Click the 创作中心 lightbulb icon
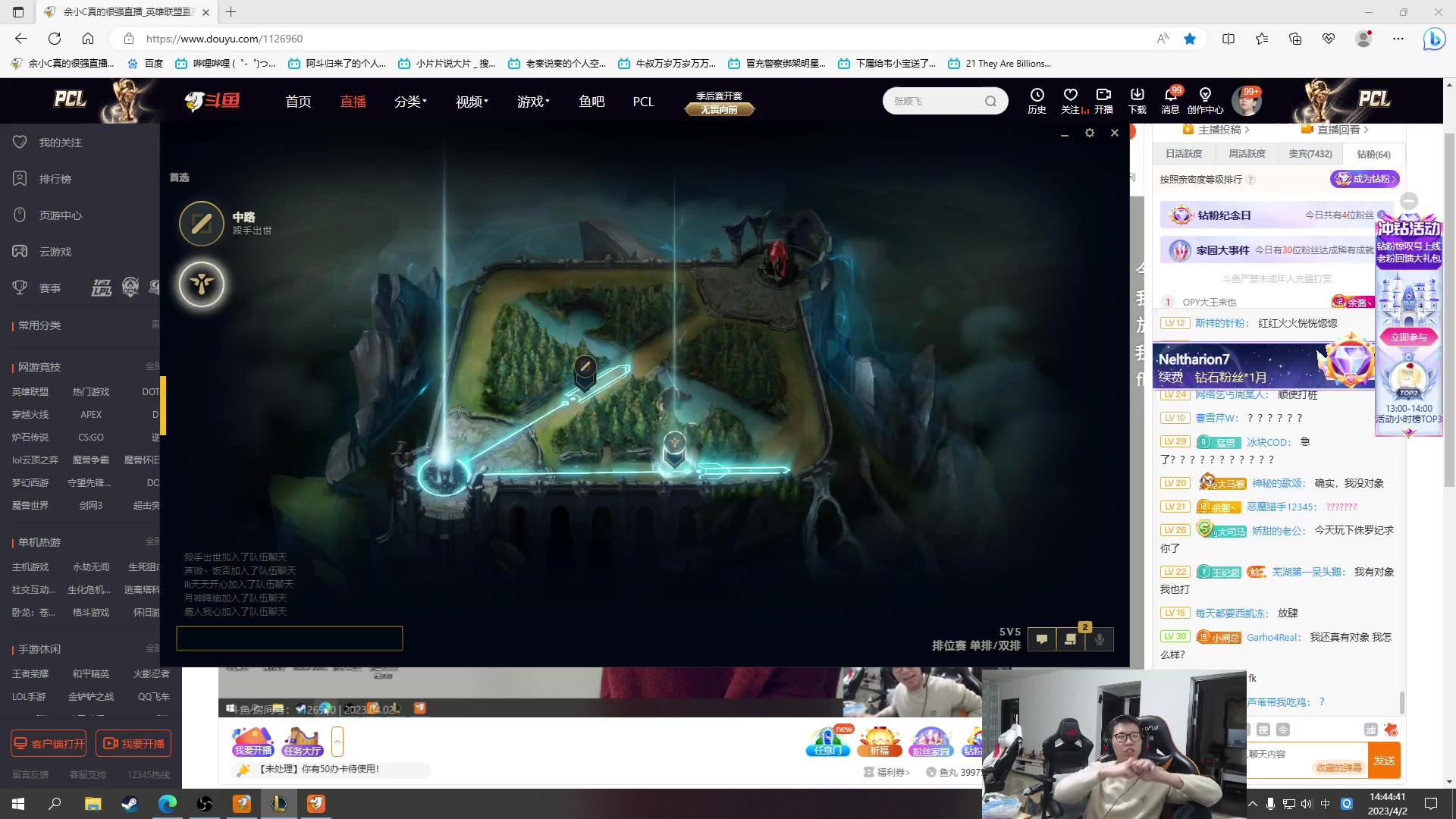 (x=1205, y=96)
